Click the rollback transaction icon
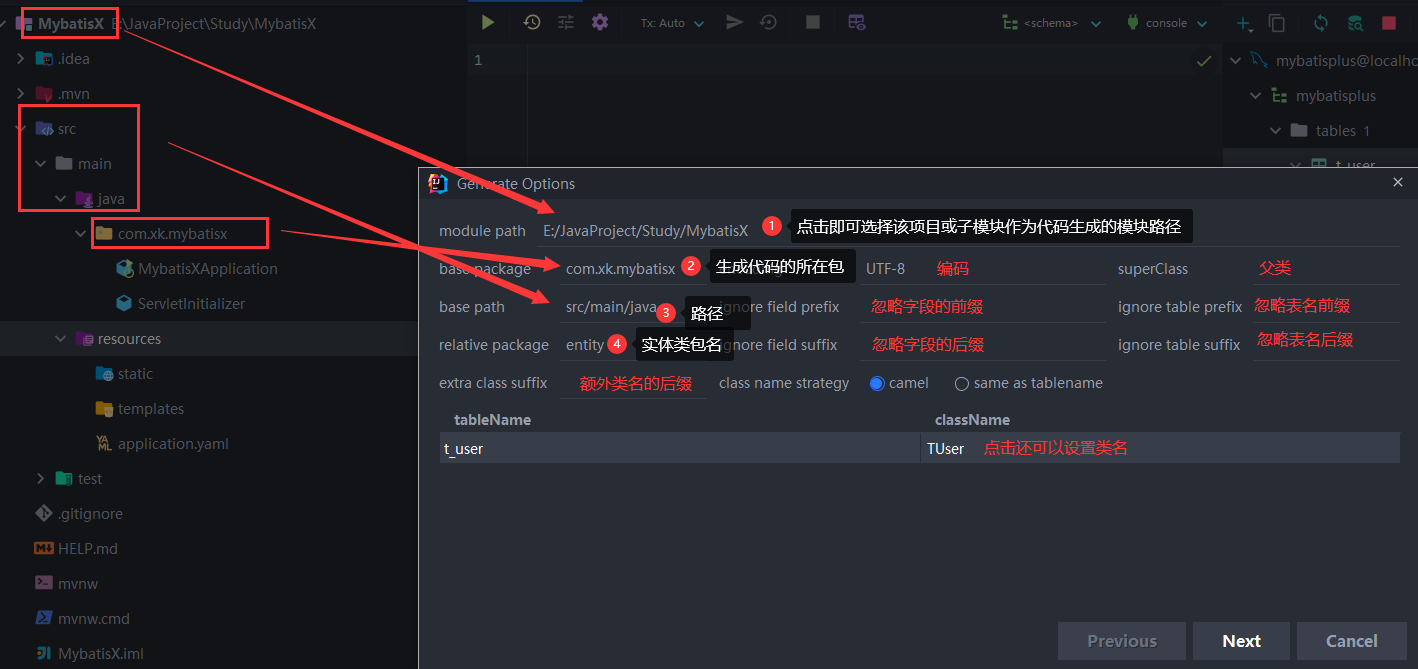This screenshot has width=1418, height=669. tap(769, 22)
